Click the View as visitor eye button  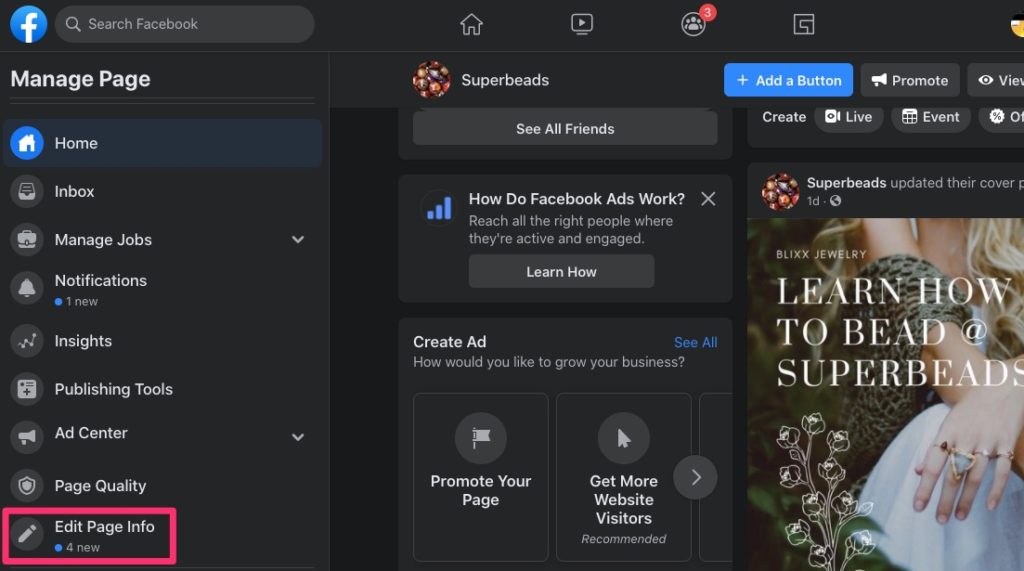click(x=996, y=80)
